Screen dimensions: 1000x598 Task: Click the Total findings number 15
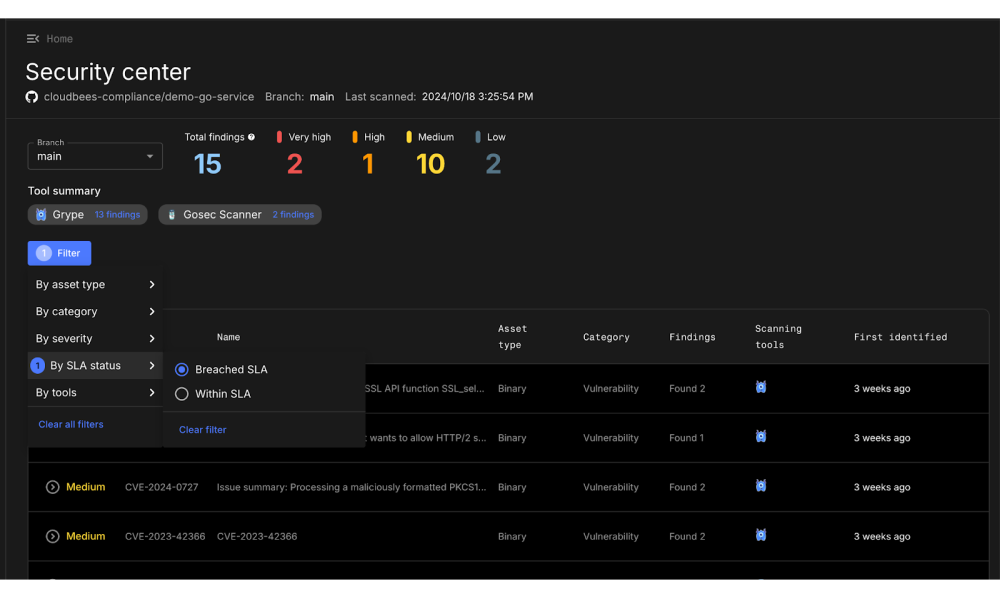(207, 164)
